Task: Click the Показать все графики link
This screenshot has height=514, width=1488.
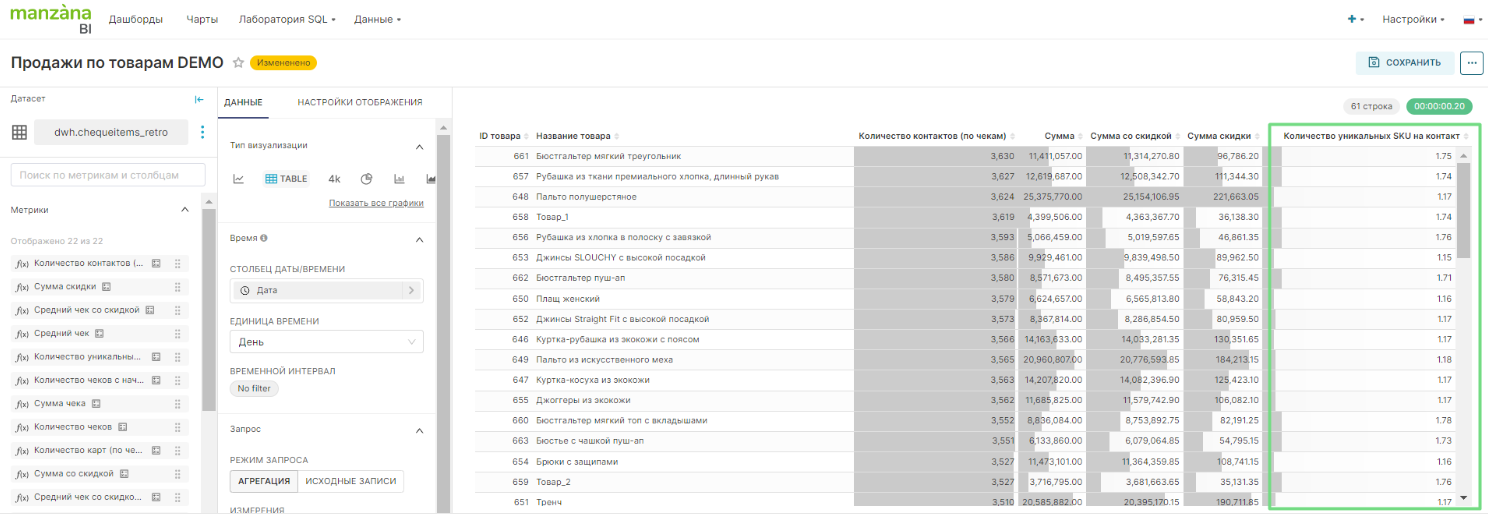Action: pyautogui.click(x=376, y=203)
